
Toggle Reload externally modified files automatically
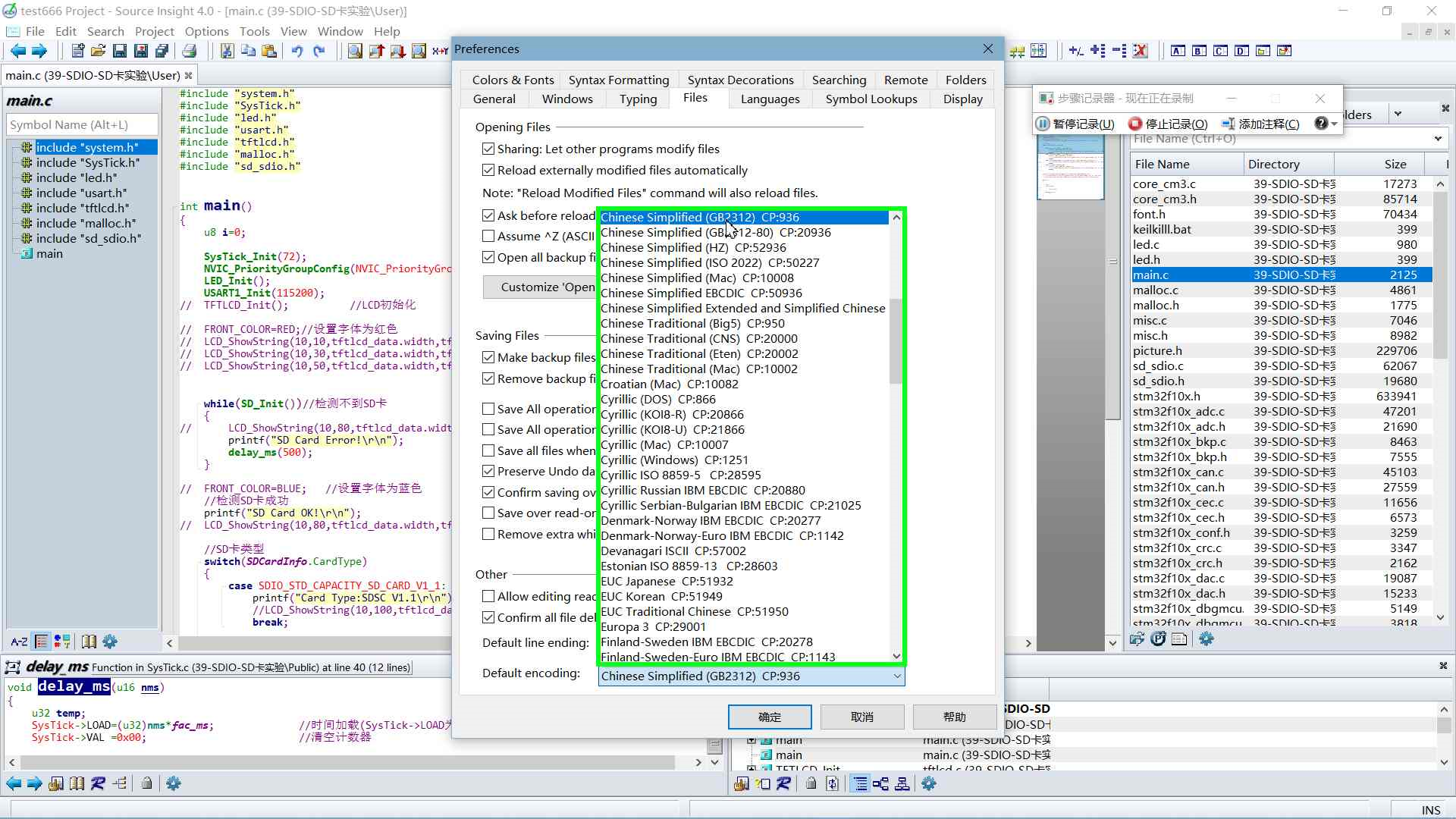coord(488,170)
